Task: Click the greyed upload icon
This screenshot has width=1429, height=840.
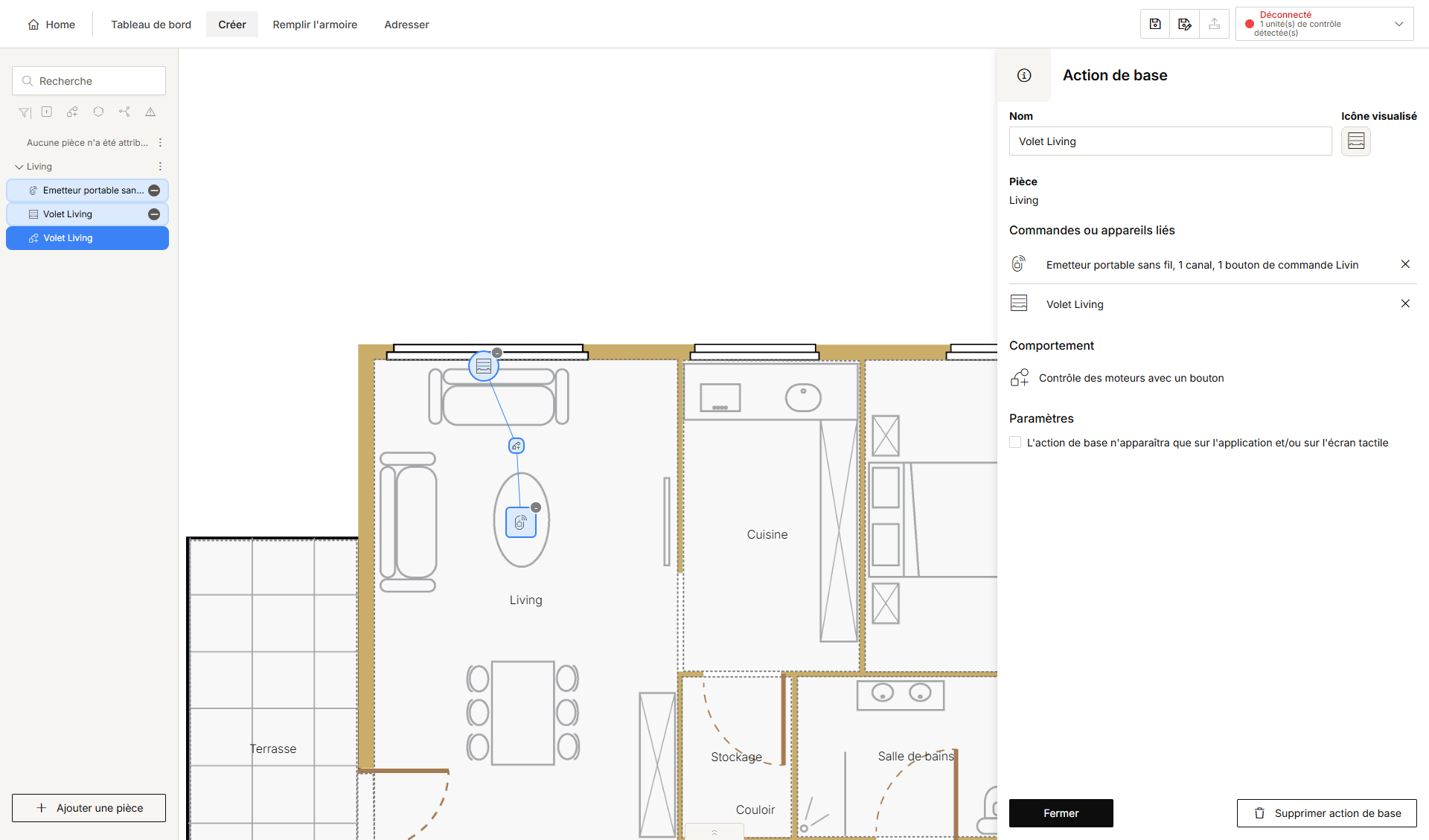Action: (1215, 24)
